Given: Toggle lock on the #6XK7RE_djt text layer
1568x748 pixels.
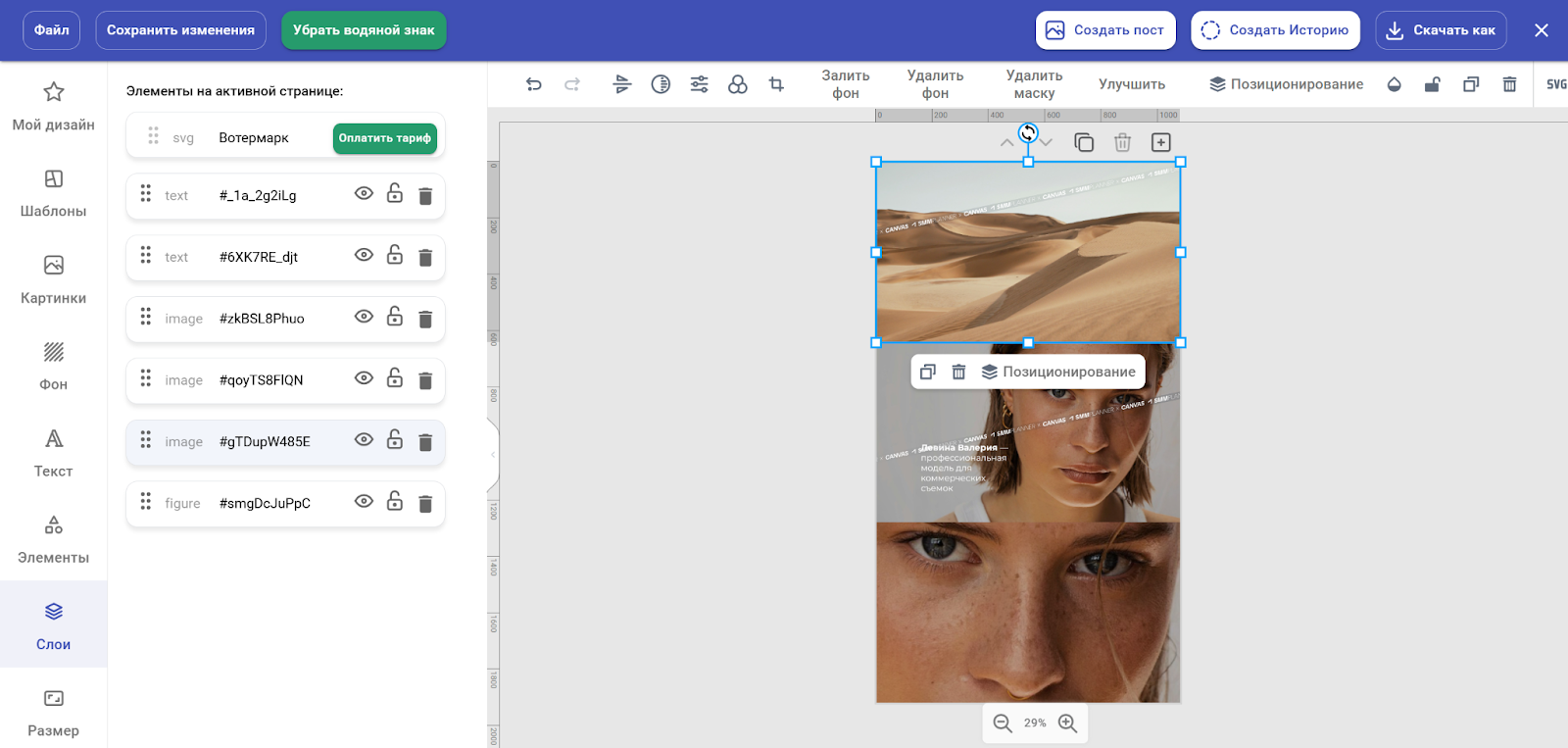Looking at the screenshot, I should pyautogui.click(x=395, y=256).
